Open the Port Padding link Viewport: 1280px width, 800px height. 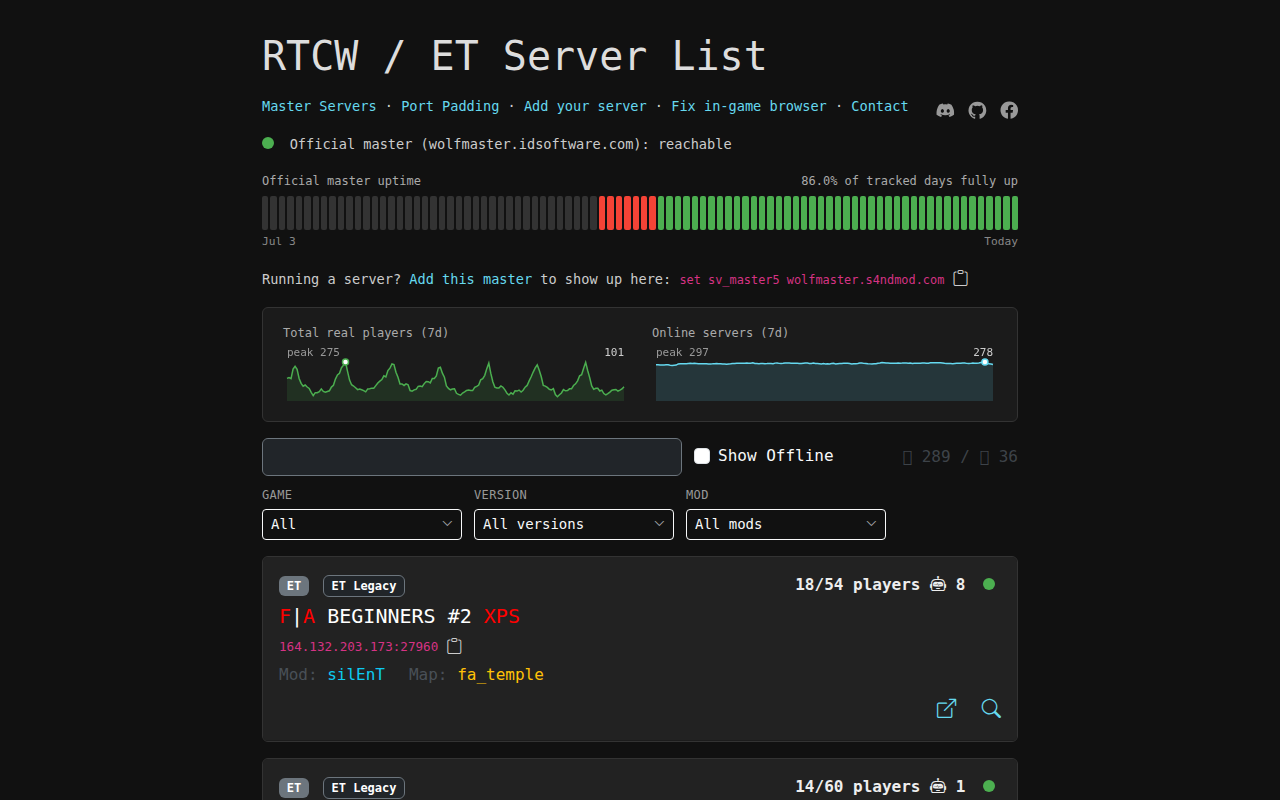pyautogui.click(x=450, y=106)
